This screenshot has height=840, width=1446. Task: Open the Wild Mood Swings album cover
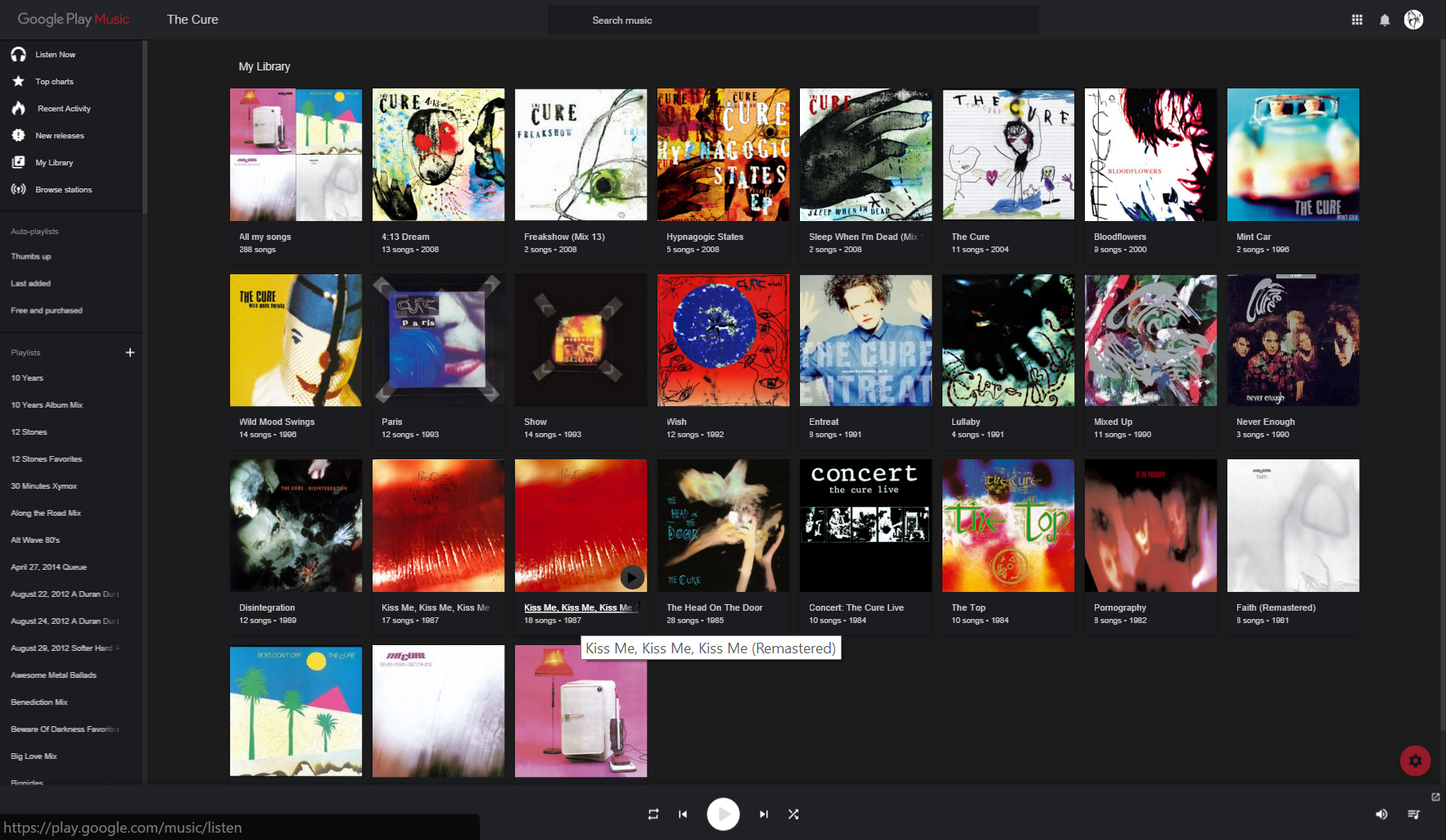tap(296, 341)
